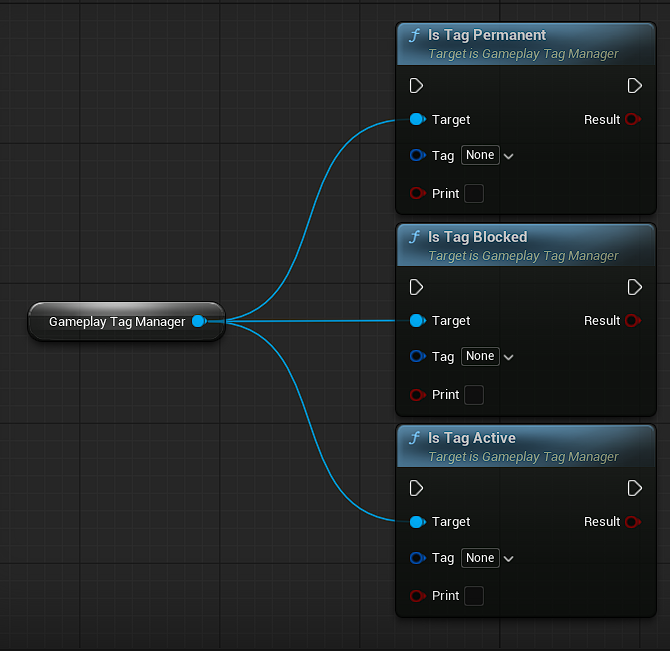Image resolution: width=670 pixels, height=651 pixels.
Task: Click output execution pin on Is Tag Active
Action: 634,488
